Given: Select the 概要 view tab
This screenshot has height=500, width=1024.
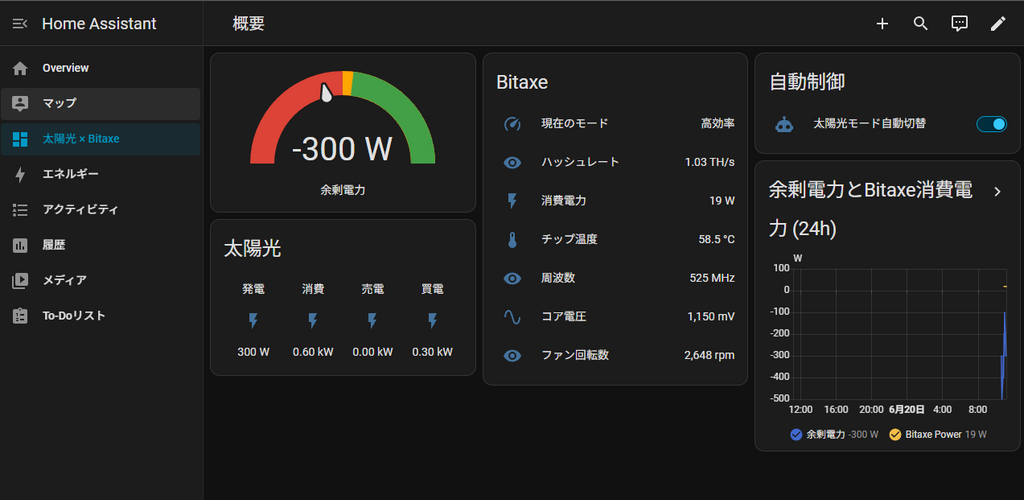Looking at the screenshot, I should pos(249,24).
